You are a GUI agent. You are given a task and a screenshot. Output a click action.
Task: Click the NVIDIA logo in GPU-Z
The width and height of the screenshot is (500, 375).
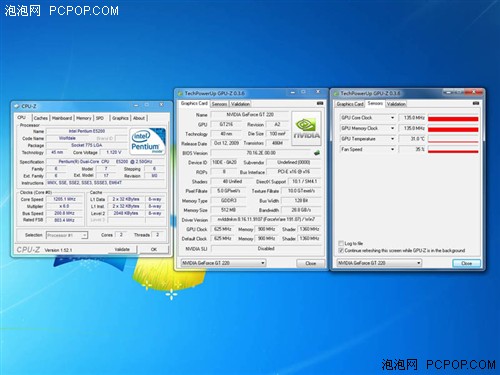pyautogui.click(x=306, y=128)
